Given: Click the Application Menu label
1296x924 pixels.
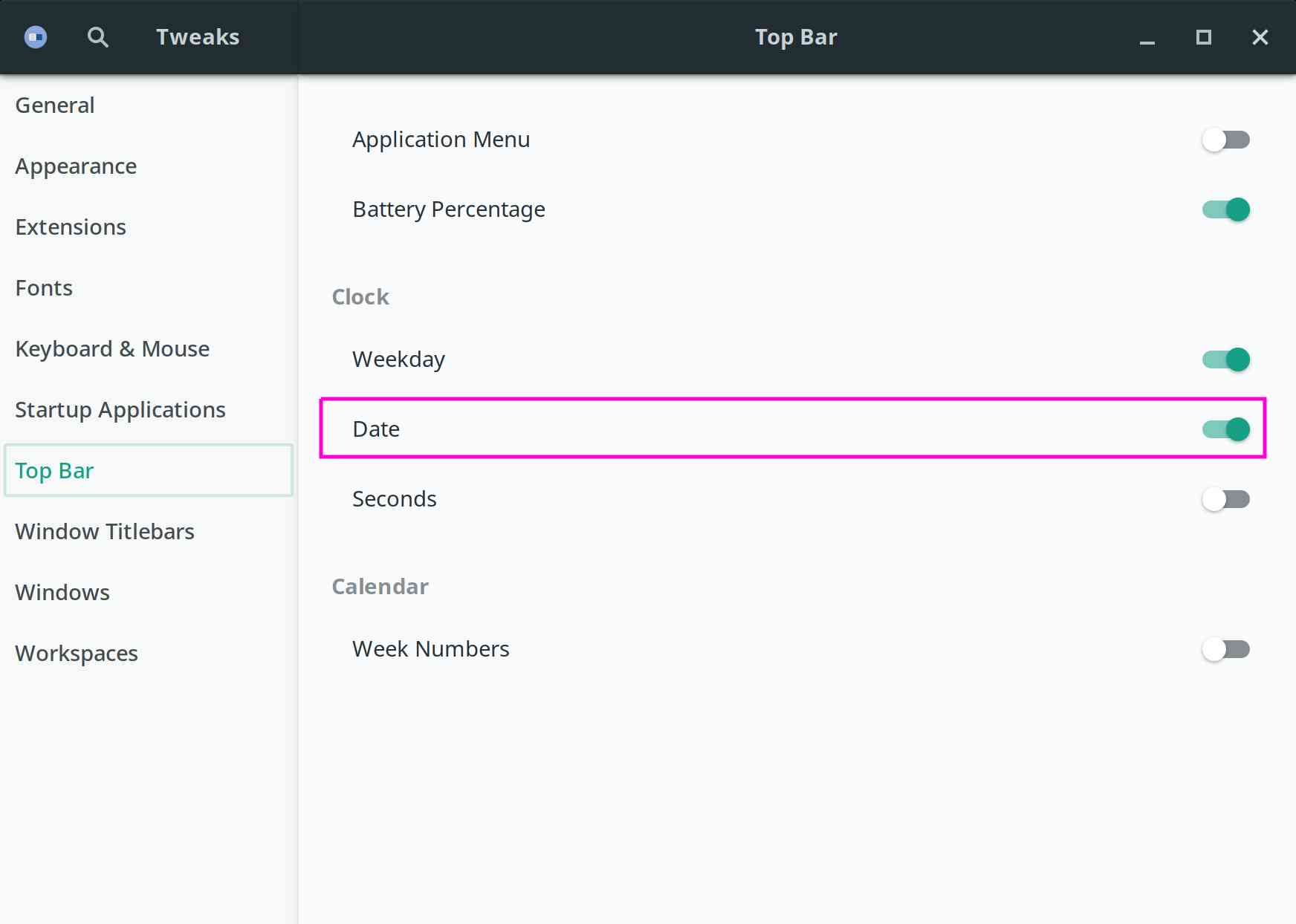Looking at the screenshot, I should [441, 140].
